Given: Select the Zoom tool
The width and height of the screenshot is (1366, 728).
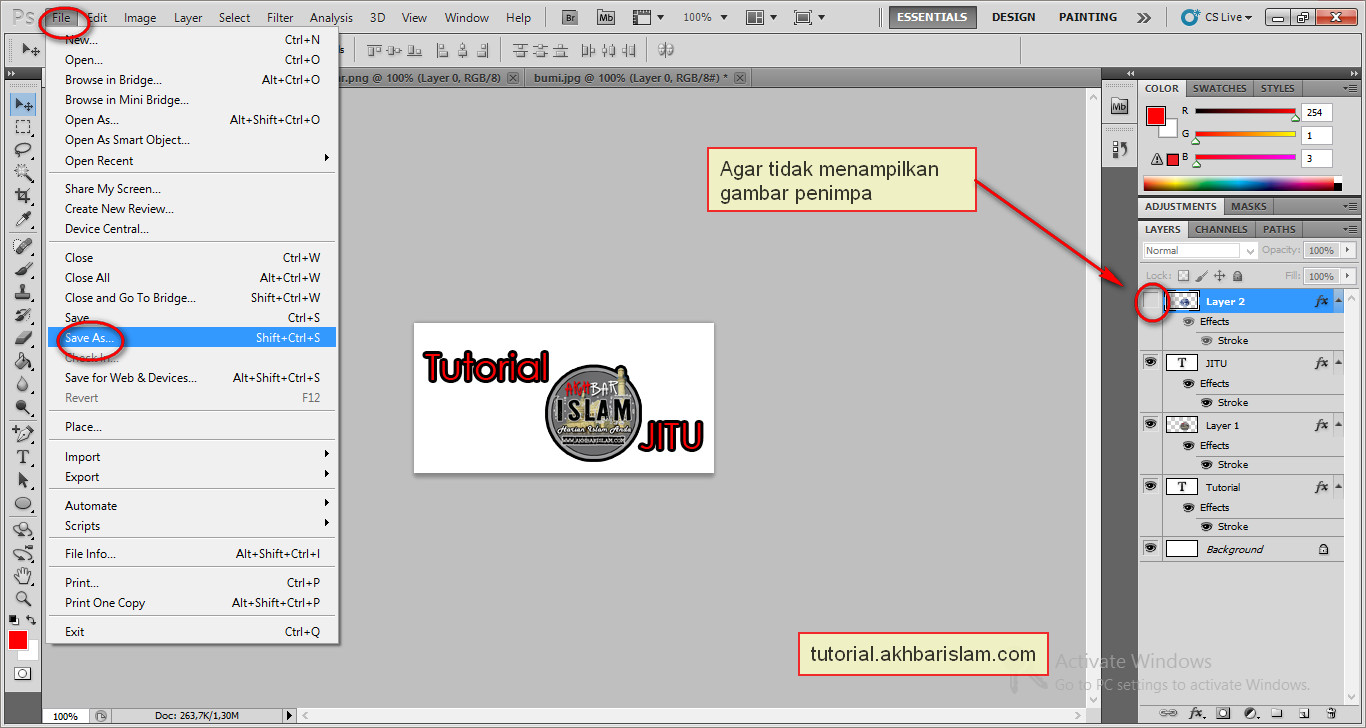Looking at the screenshot, I should [x=23, y=599].
